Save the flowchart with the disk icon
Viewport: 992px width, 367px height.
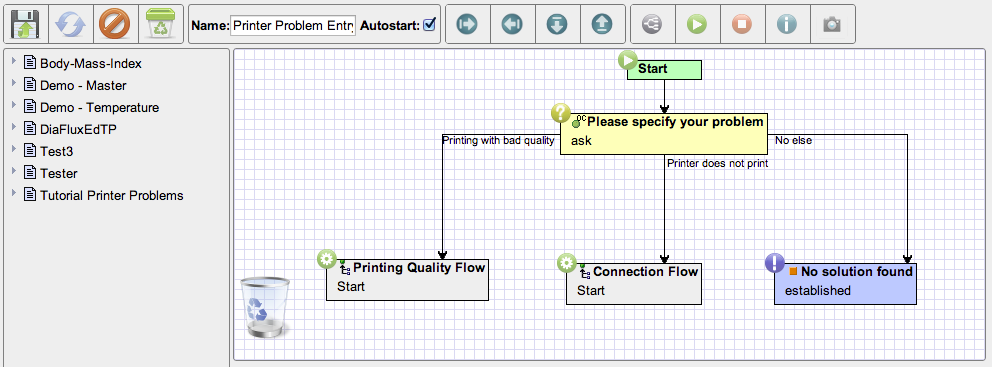pyautogui.click(x=26, y=24)
